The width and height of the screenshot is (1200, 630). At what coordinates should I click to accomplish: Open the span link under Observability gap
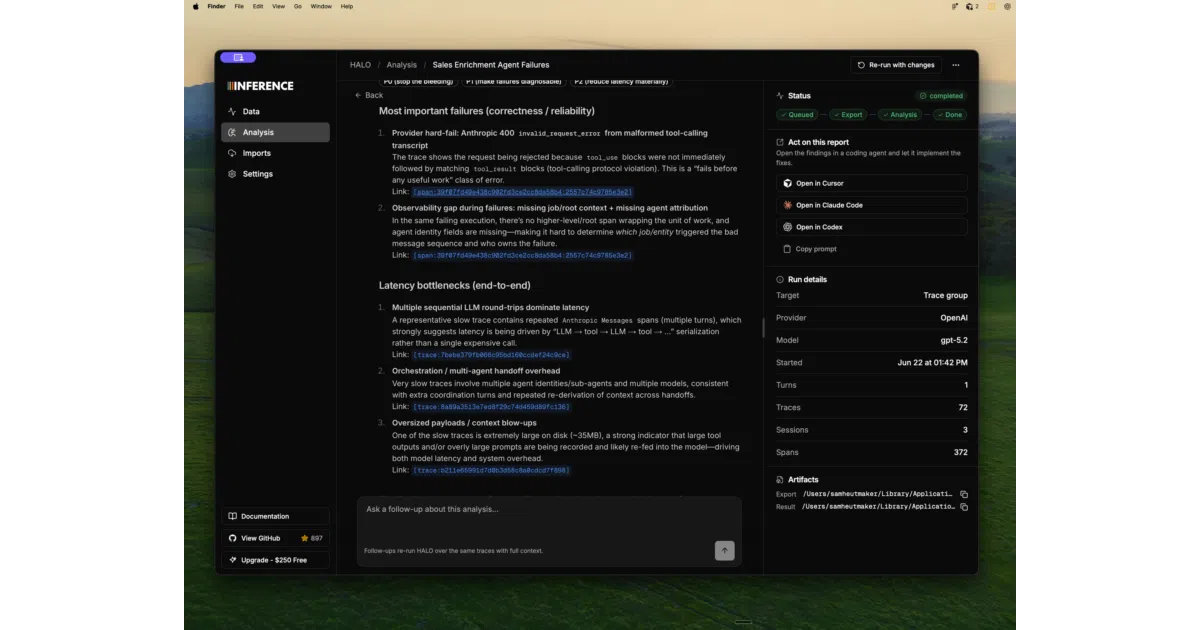522,255
